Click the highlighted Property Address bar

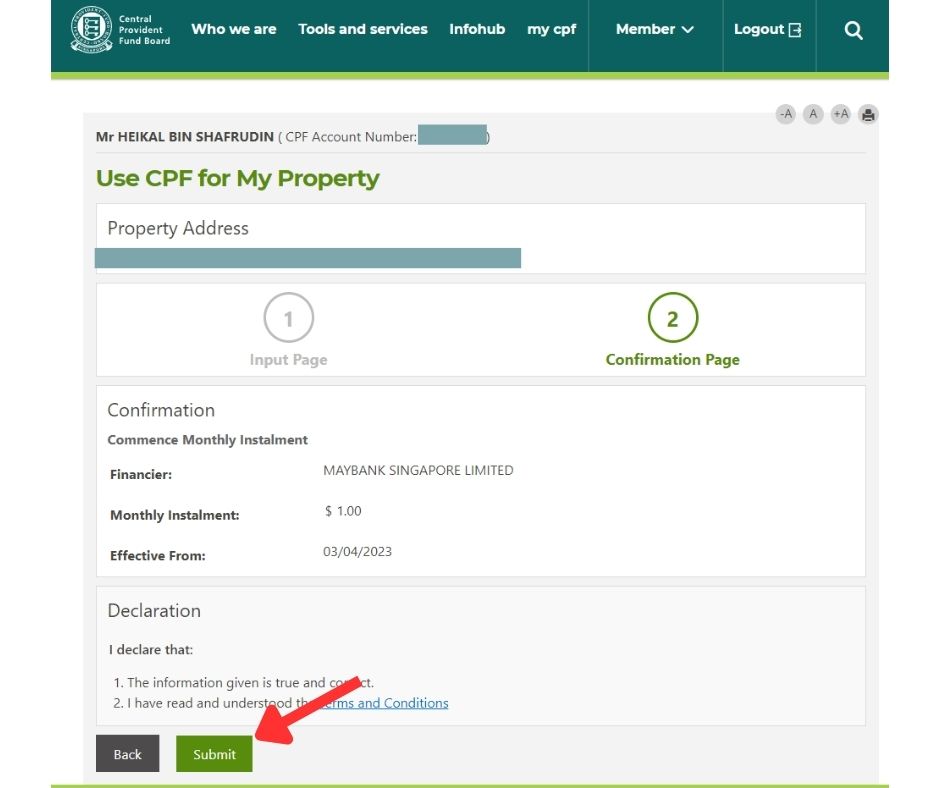point(308,258)
